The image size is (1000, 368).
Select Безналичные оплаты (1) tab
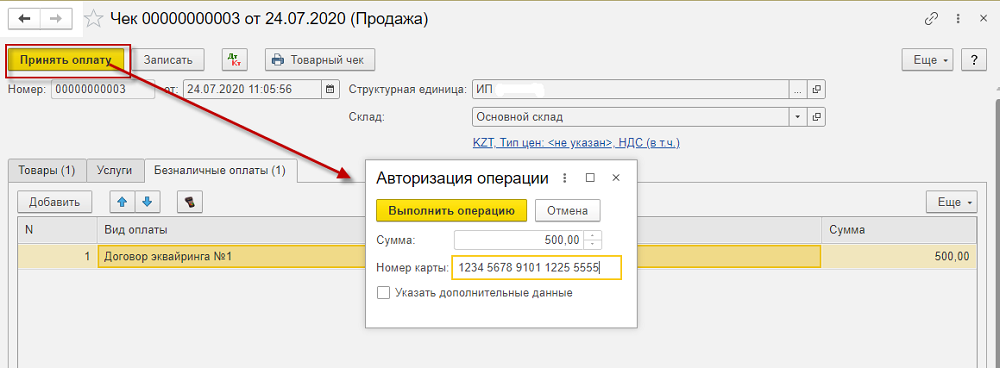coord(221,170)
